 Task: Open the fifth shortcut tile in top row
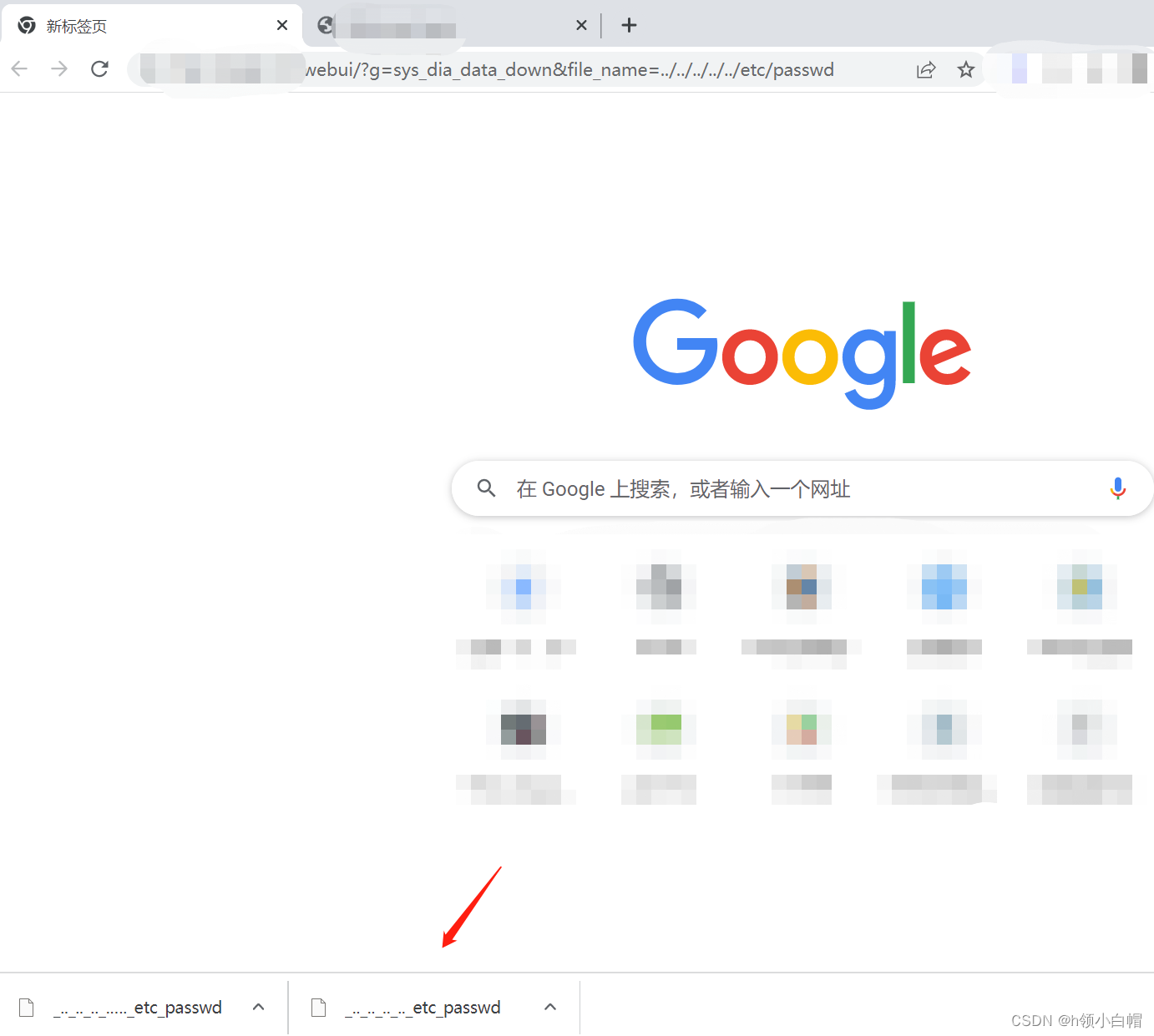pos(1080,609)
